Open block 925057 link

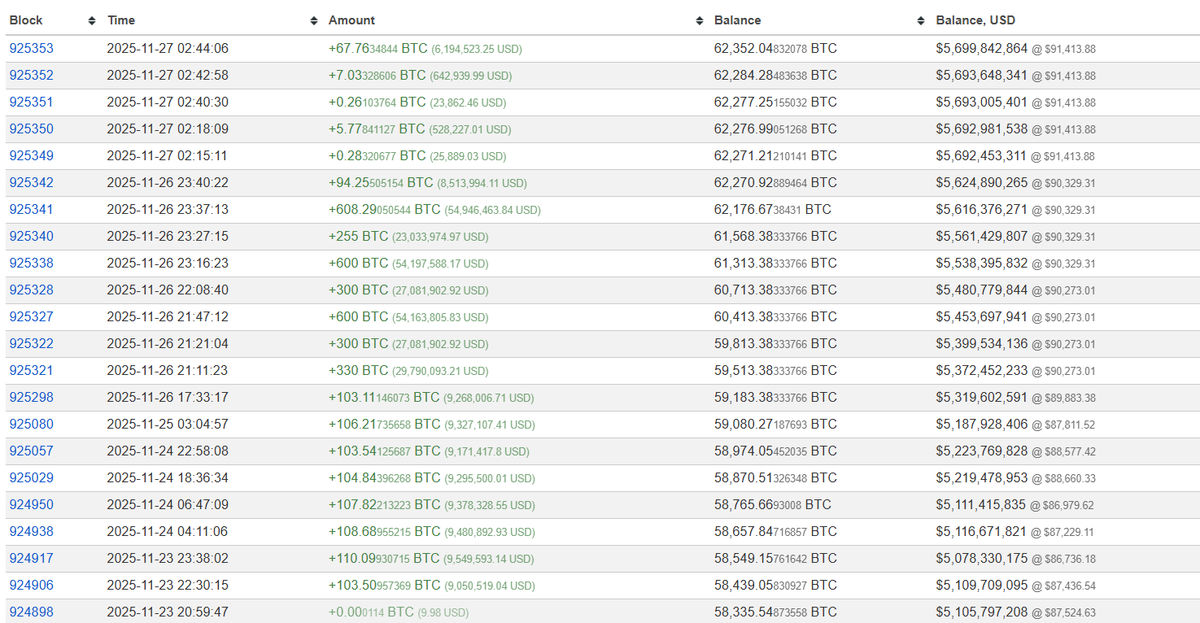tap(31, 452)
